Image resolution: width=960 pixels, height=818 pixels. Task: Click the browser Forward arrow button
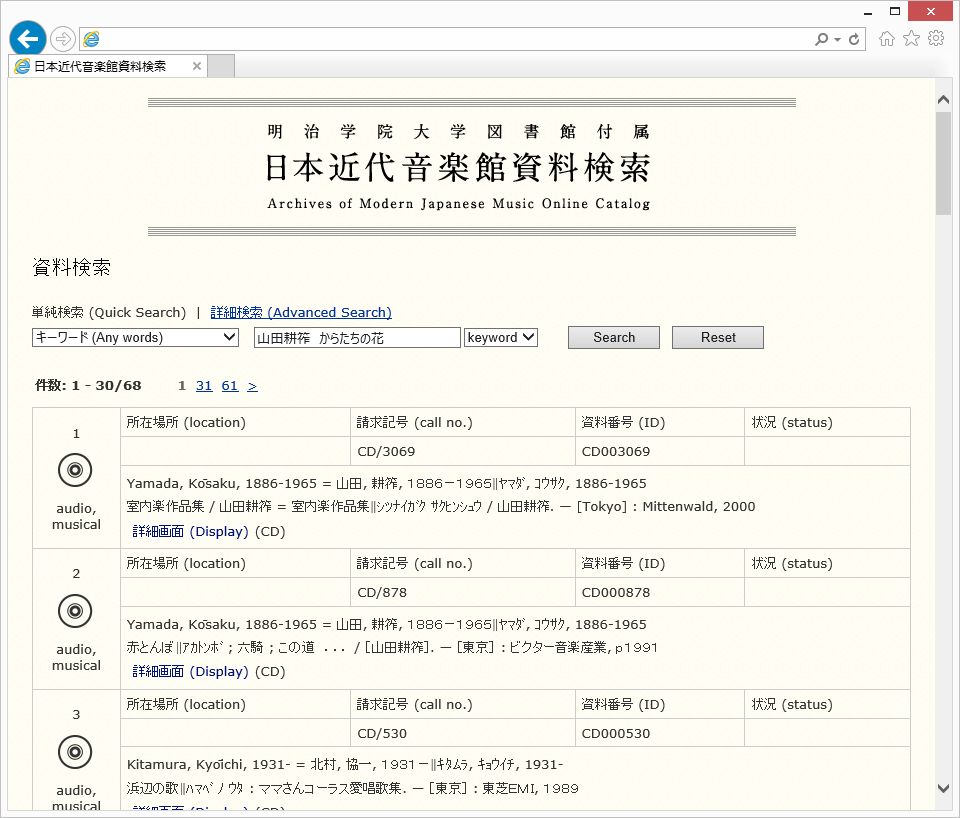click(x=63, y=39)
